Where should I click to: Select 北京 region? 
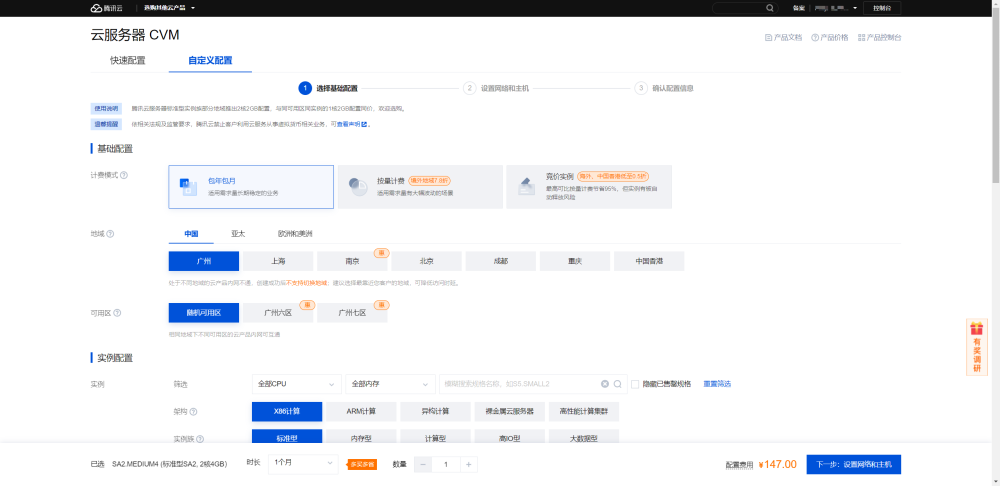coord(427,261)
